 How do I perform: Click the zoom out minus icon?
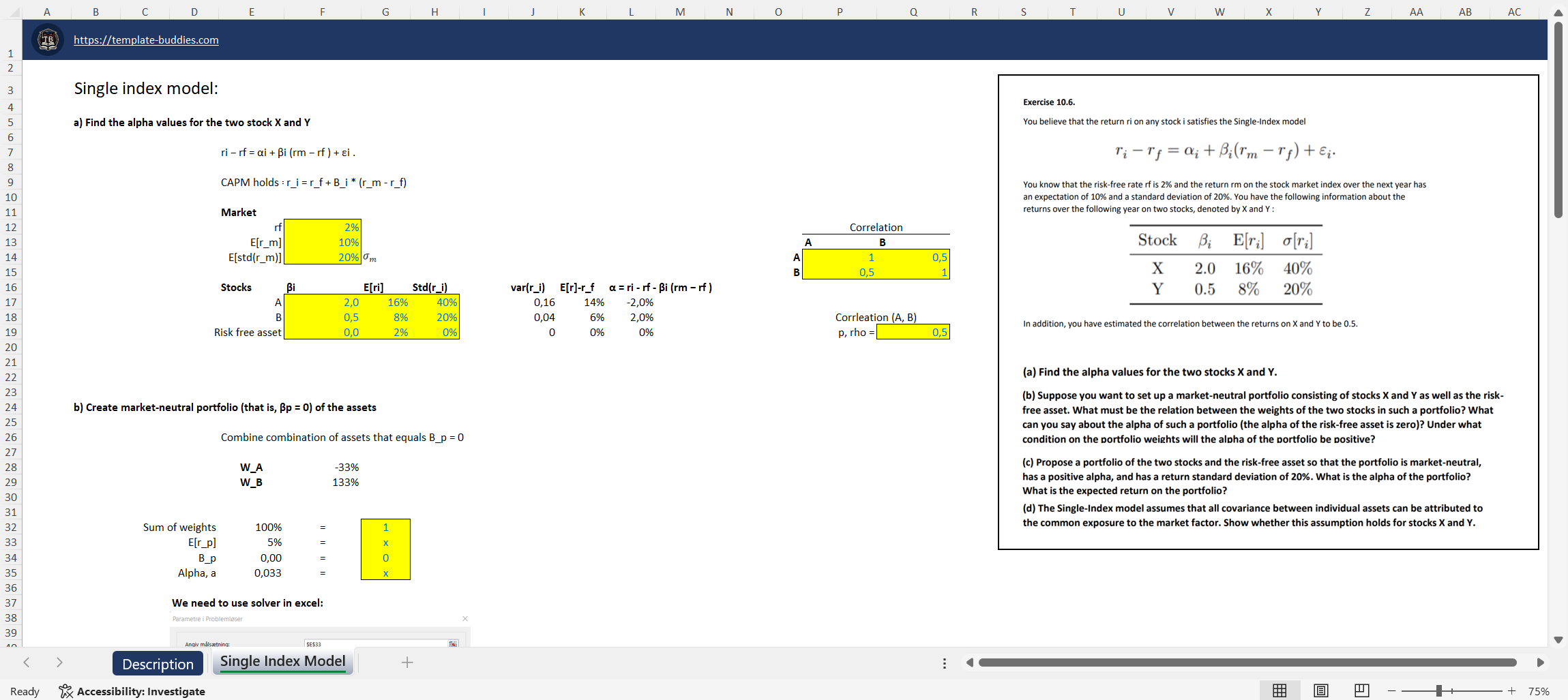(1392, 690)
